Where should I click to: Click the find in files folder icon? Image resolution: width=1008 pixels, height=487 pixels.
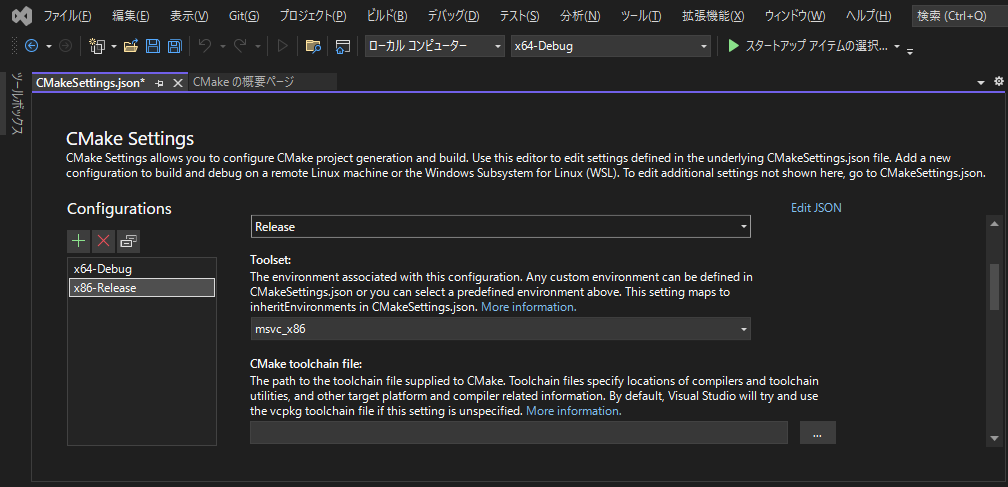pyautogui.click(x=313, y=46)
